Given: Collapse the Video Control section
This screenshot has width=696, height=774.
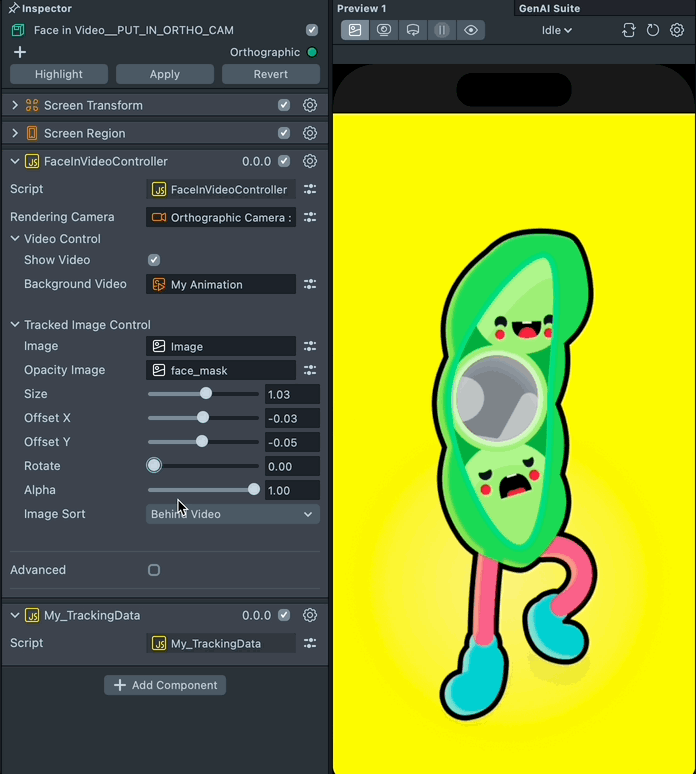Looking at the screenshot, I should 15,239.
